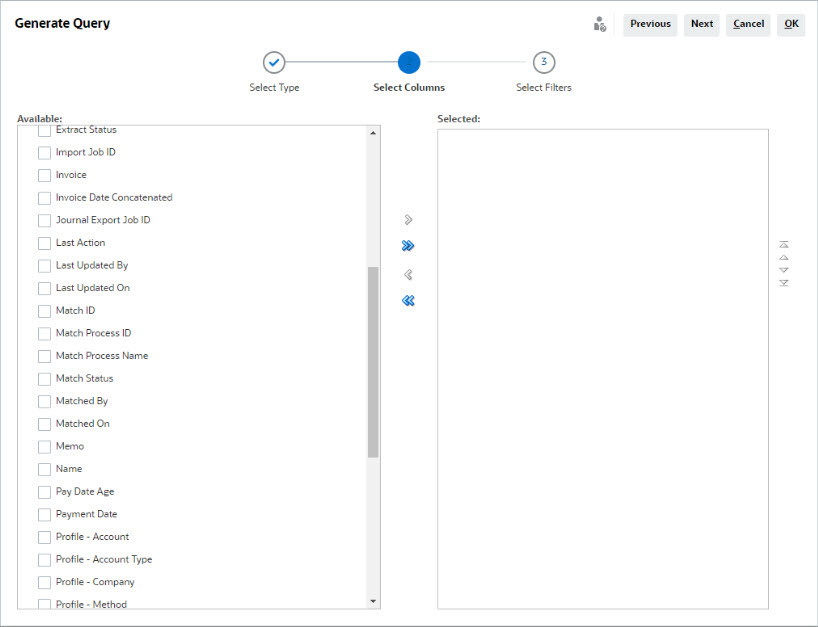The image size is (818, 627).
Task: Select the Pay Date Age checkbox
Action: pos(44,492)
